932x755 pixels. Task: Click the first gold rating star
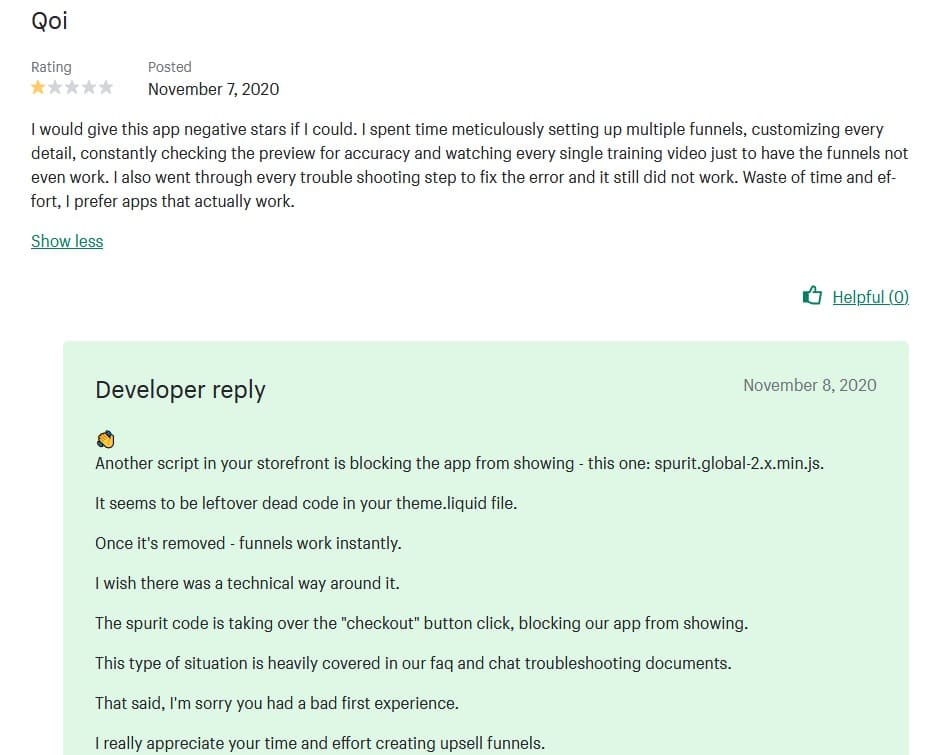[x=38, y=88]
